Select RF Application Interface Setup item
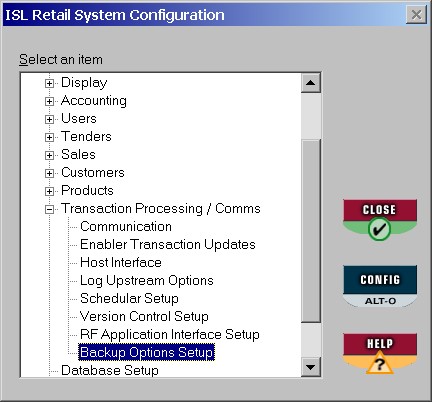432x402 pixels. [x=170, y=335]
